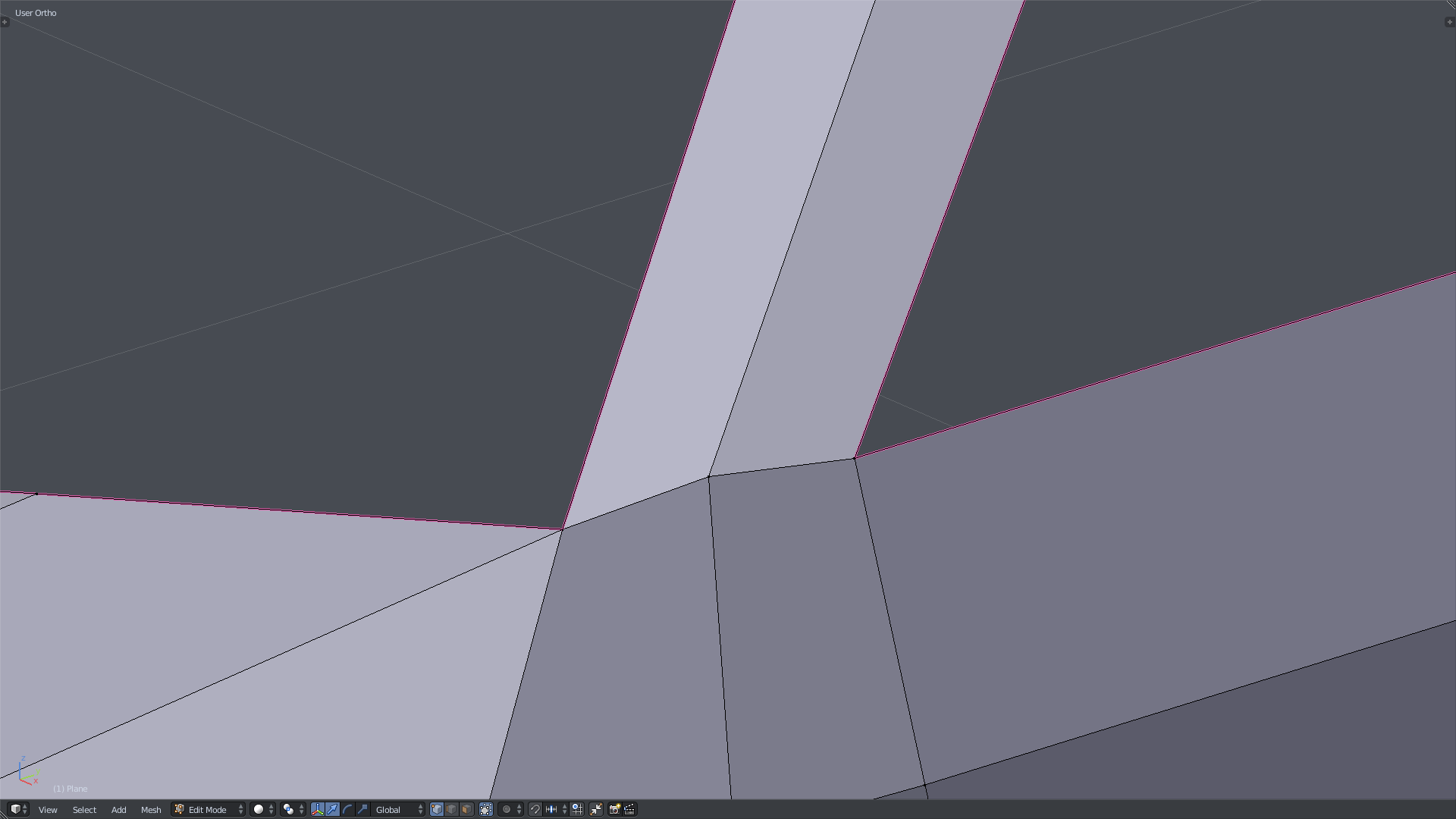
Task: Open the Add menu
Action: (118, 810)
